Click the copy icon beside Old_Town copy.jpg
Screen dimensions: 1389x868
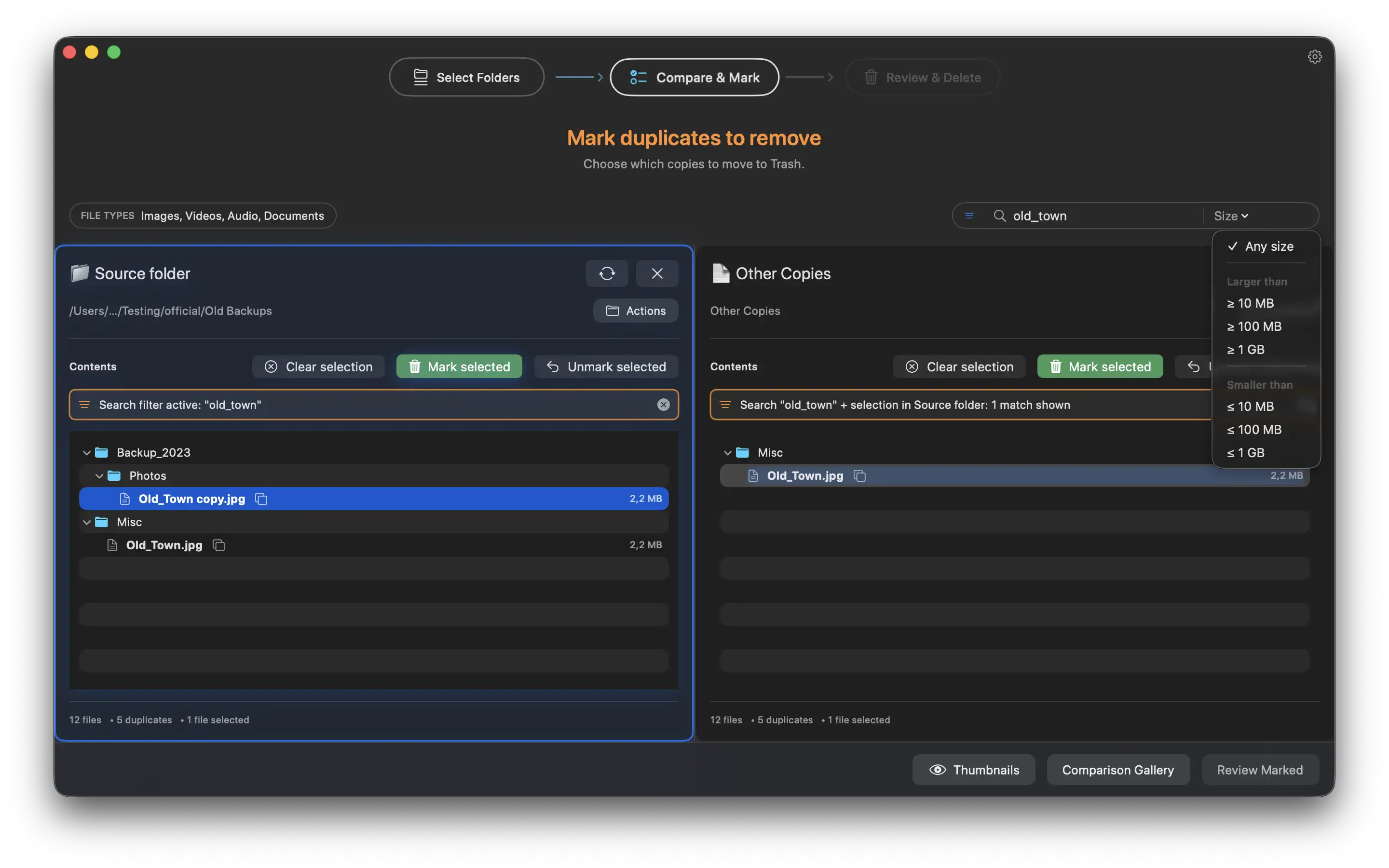point(262,499)
